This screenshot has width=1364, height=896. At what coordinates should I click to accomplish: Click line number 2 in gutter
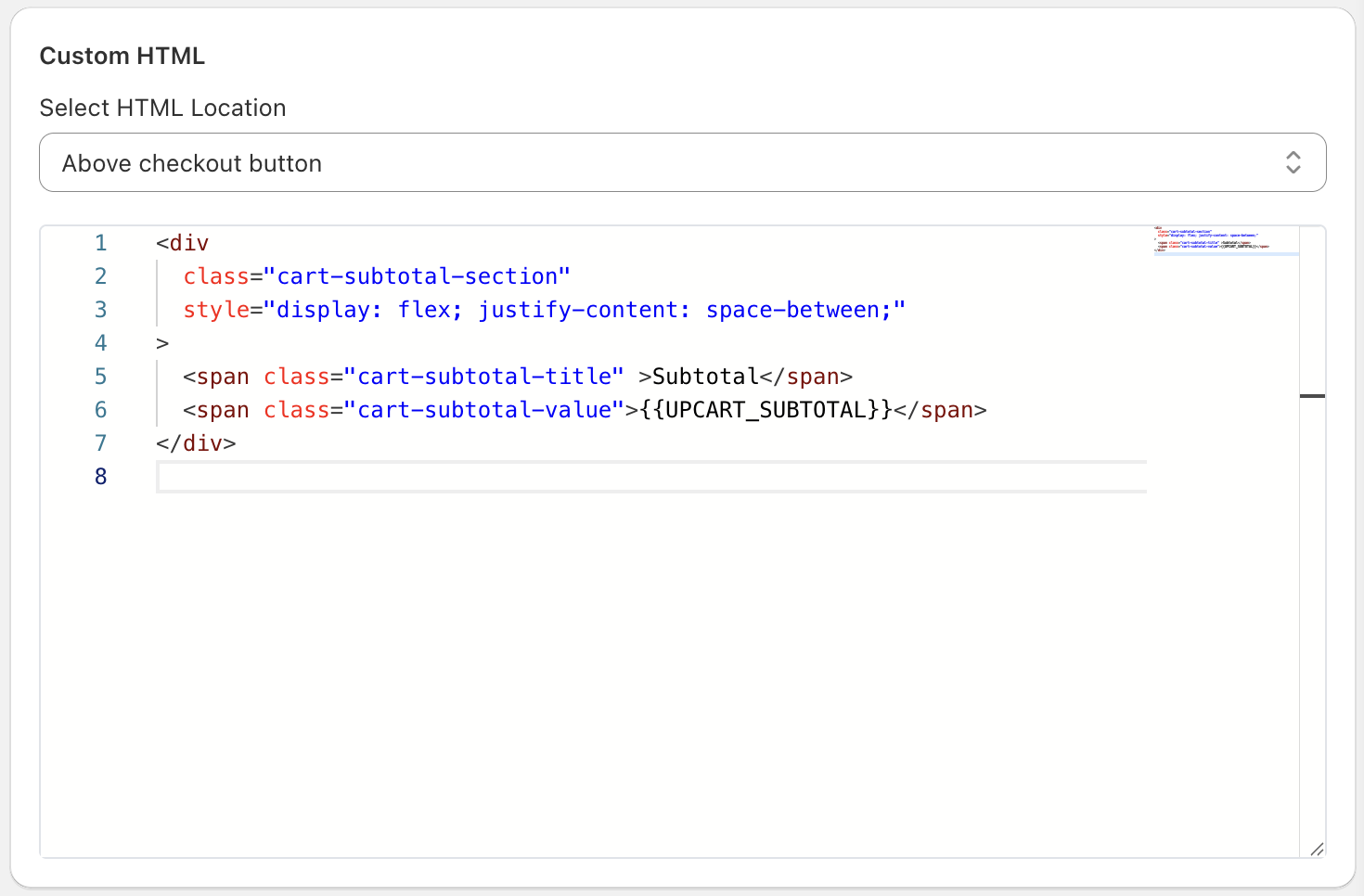(100, 276)
